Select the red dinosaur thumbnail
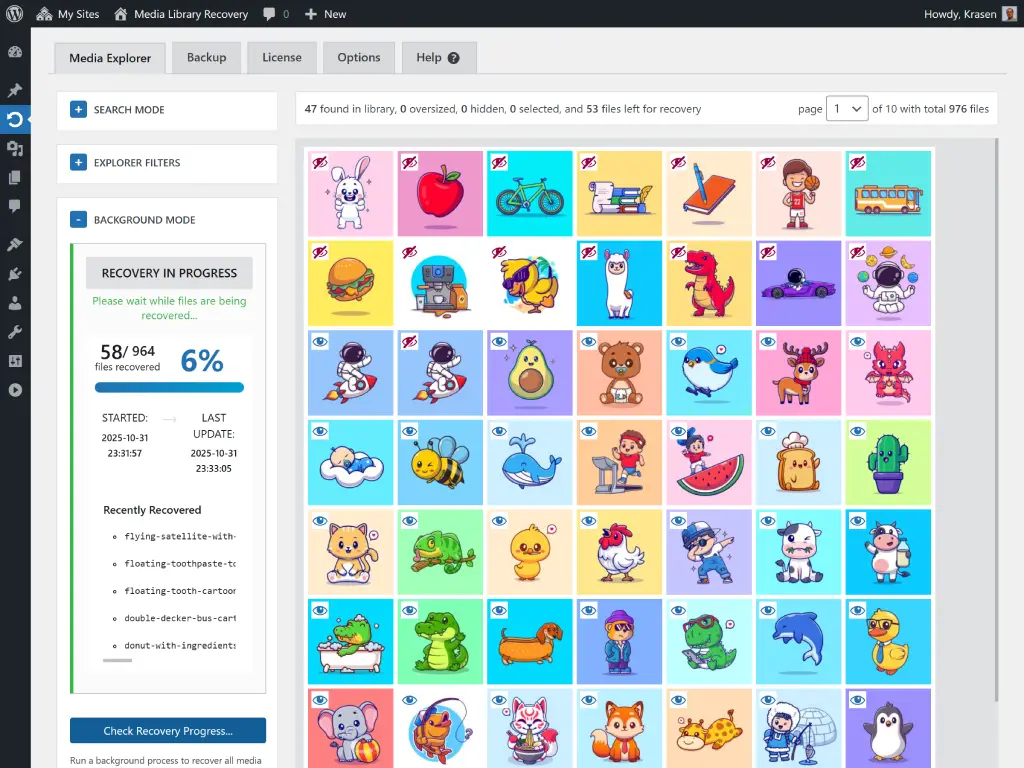The height and width of the screenshot is (768, 1024). [x=709, y=283]
